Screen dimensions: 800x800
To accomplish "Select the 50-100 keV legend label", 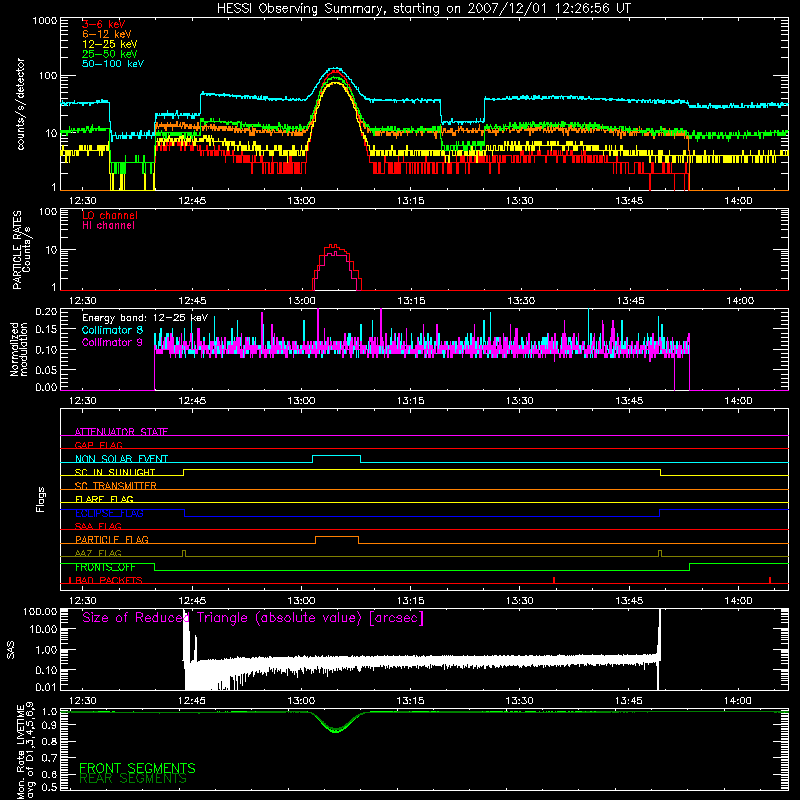I will point(113,64).
